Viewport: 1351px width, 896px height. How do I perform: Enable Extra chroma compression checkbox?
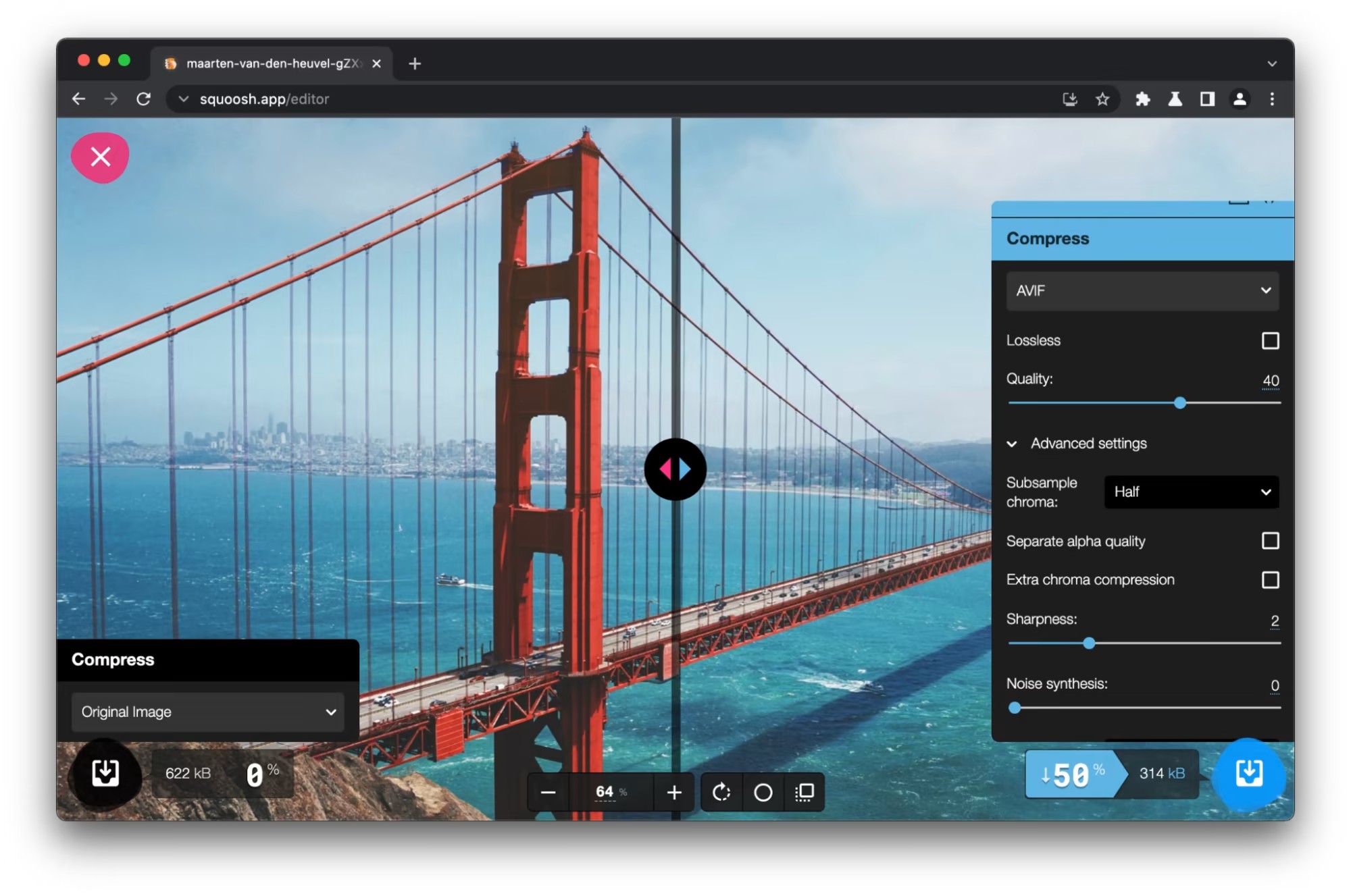pos(1270,580)
